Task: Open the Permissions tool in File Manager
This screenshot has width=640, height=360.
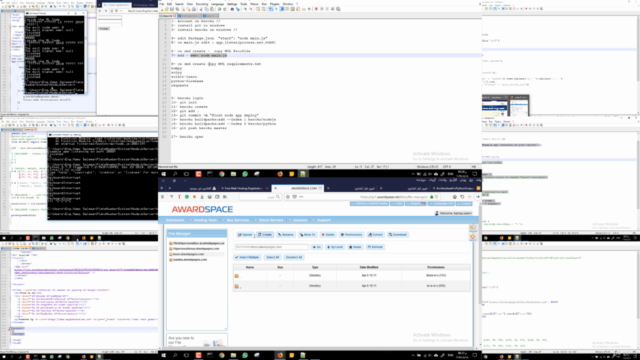Action: tap(351, 235)
